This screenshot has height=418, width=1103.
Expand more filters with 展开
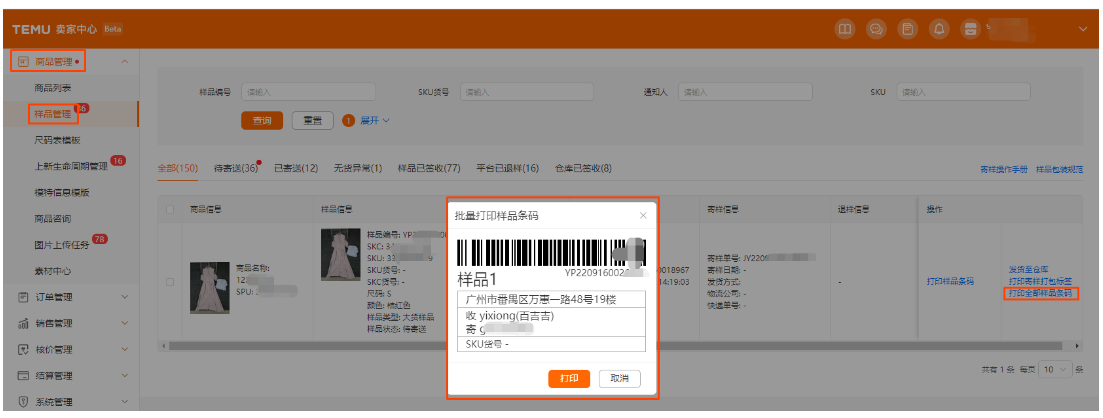(374, 120)
